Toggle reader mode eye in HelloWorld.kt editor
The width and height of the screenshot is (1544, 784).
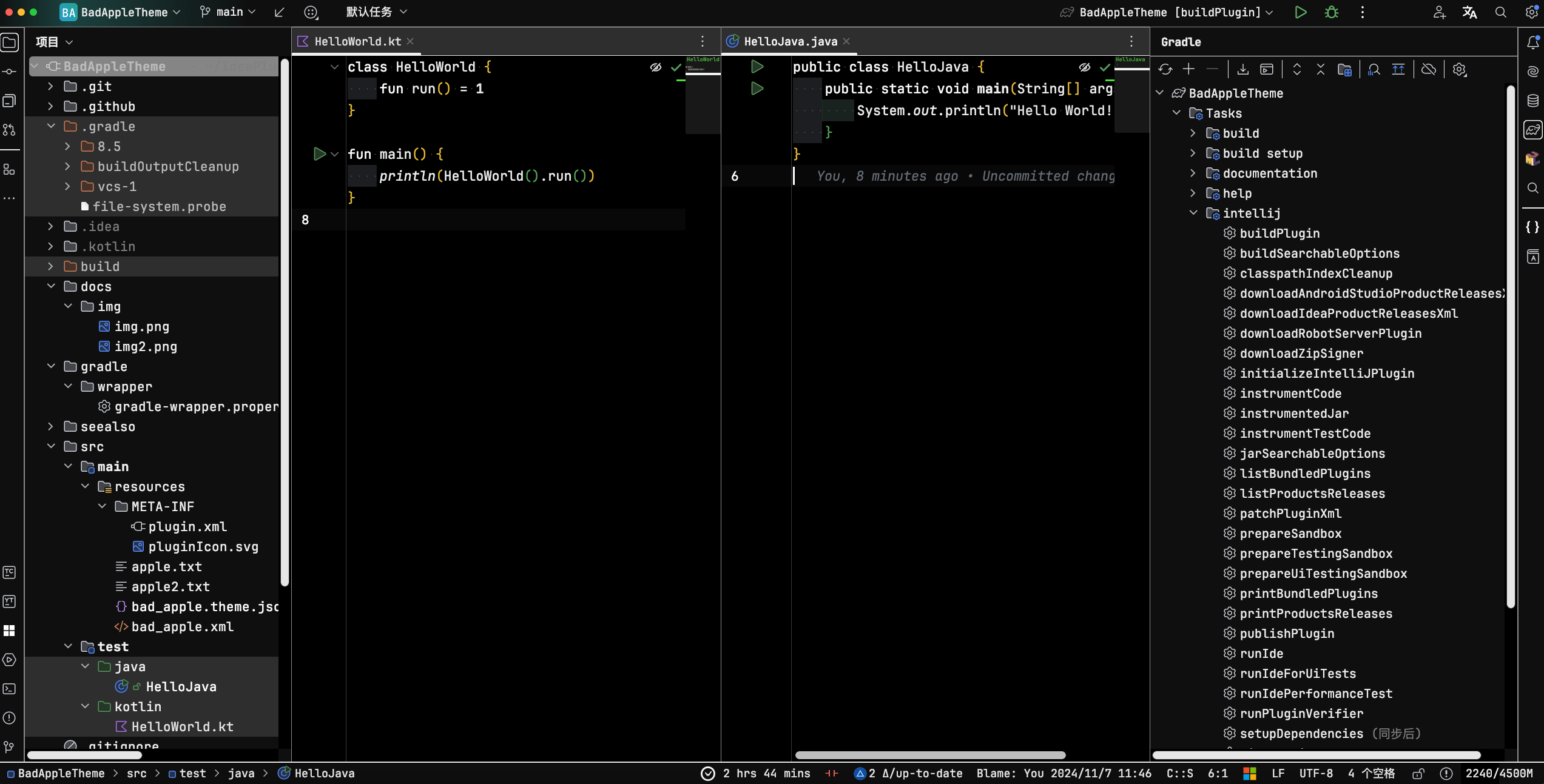(656, 67)
